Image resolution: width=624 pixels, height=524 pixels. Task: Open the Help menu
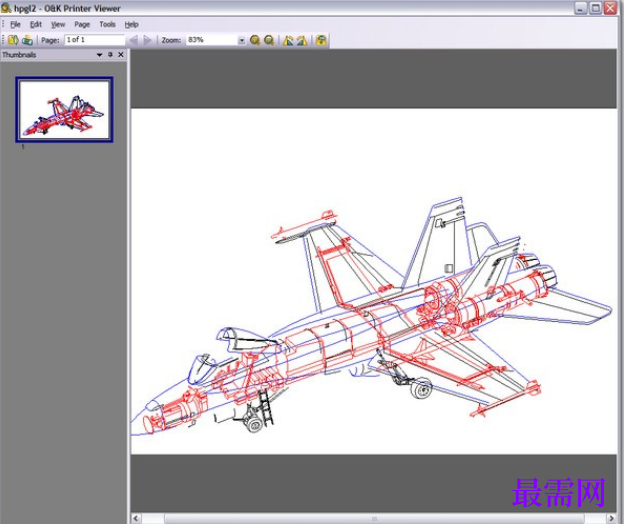[131, 25]
